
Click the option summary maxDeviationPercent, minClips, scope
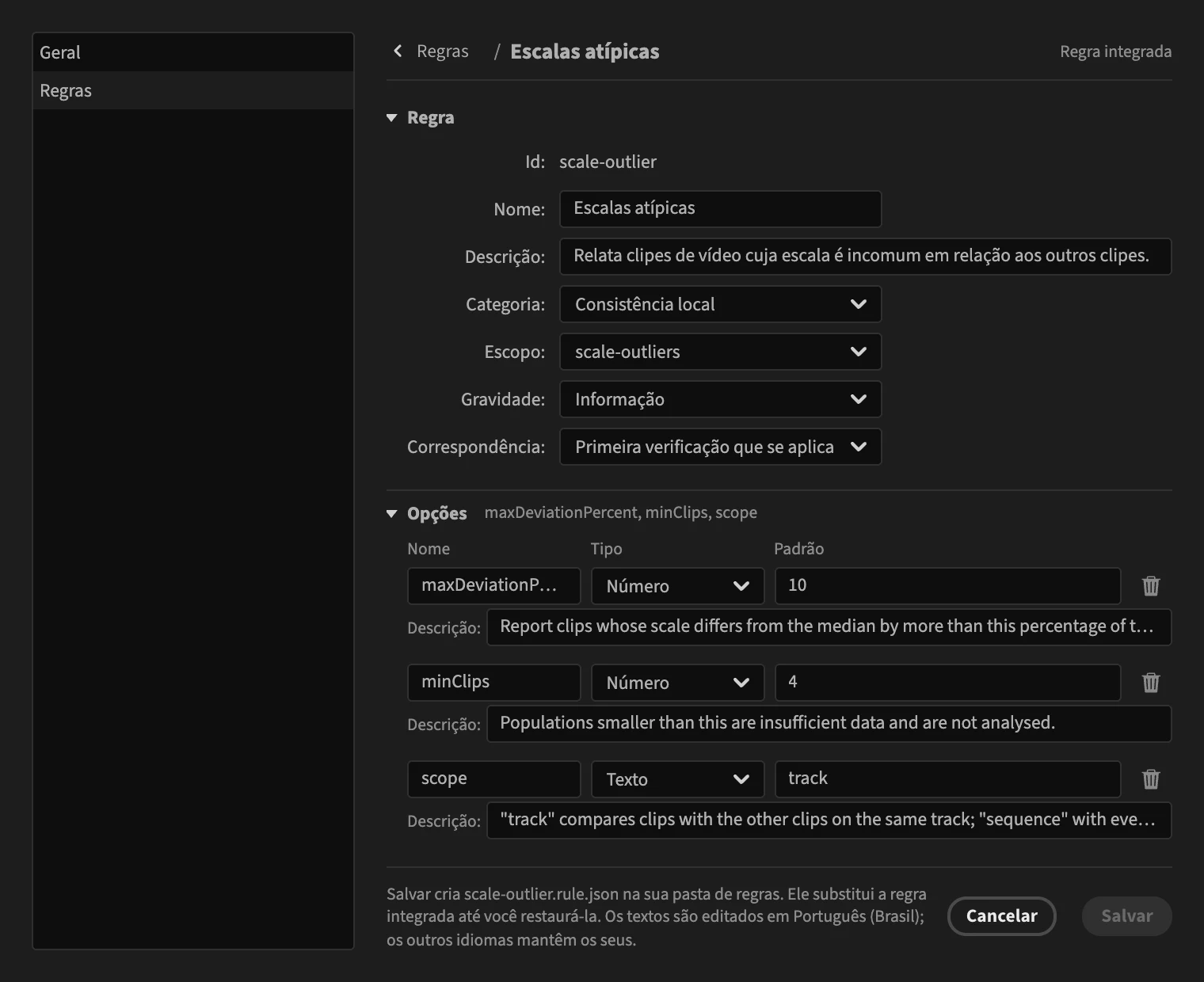(x=620, y=513)
